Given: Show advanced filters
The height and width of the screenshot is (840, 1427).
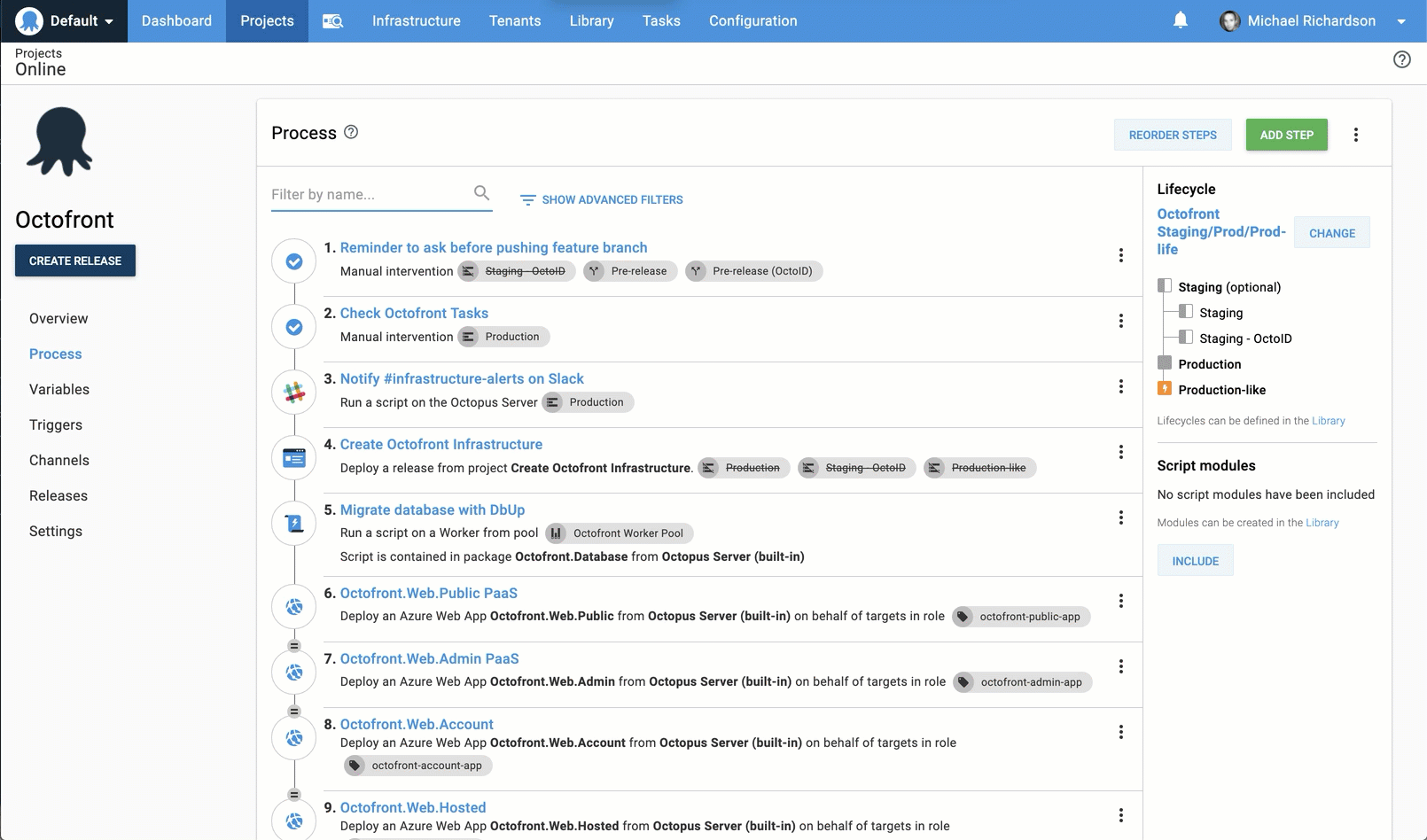Looking at the screenshot, I should pos(602,200).
